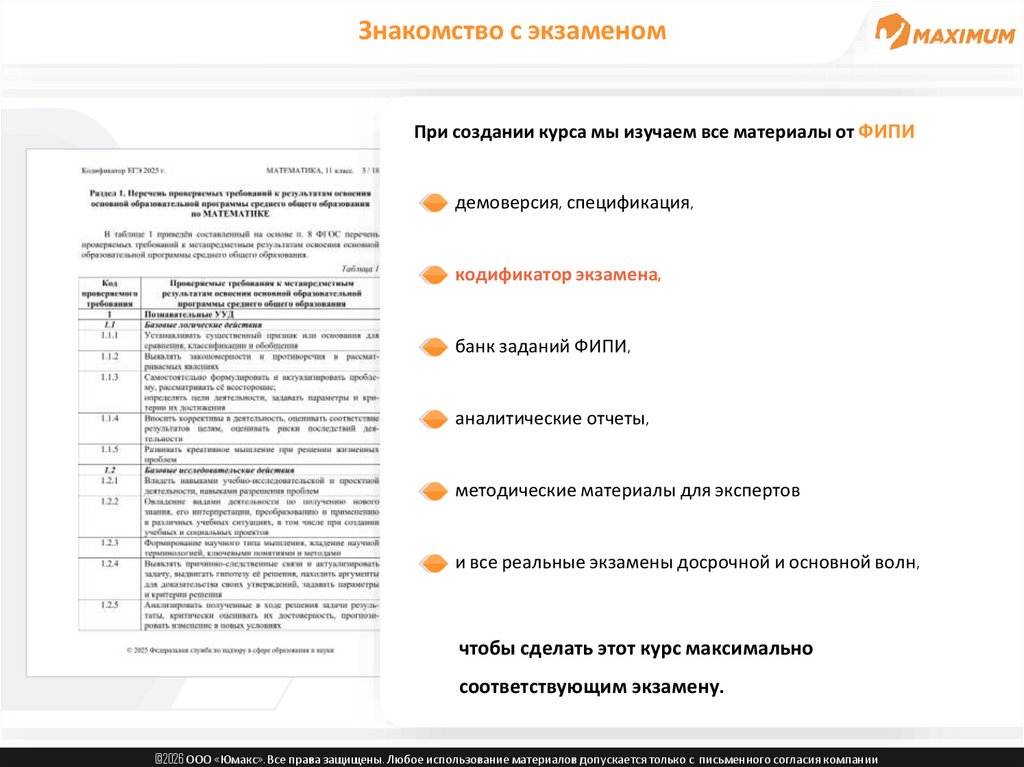Select 'методические материалы для экспертов' line

[x=627, y=491]
